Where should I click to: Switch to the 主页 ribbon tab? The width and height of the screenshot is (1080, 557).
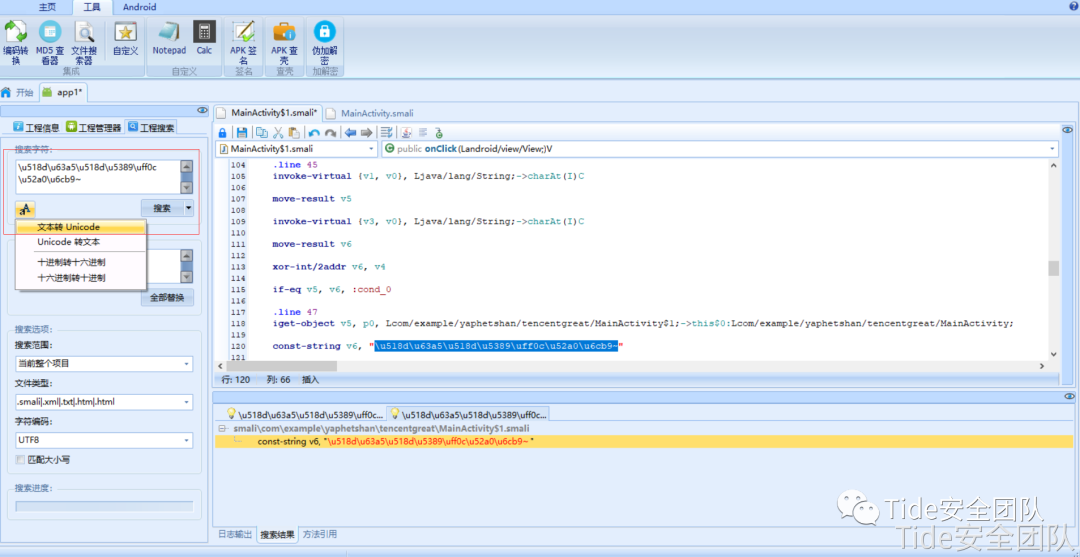(46, 7)
